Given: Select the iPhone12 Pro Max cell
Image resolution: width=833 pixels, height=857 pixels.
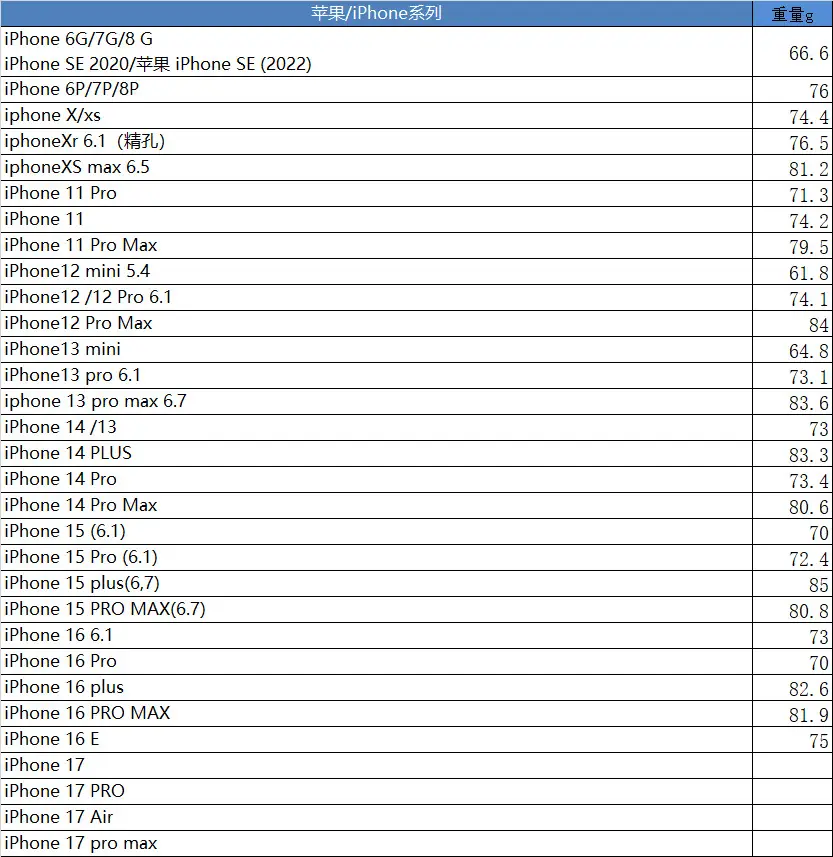Looking at the screenshot, I should point(376,324).
